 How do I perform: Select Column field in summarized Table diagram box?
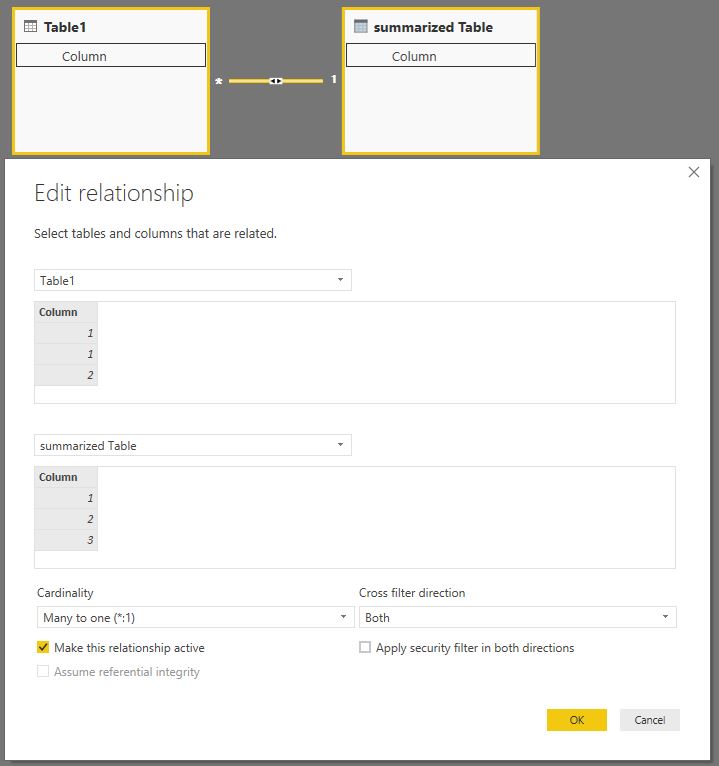click(x=441, y=55)
